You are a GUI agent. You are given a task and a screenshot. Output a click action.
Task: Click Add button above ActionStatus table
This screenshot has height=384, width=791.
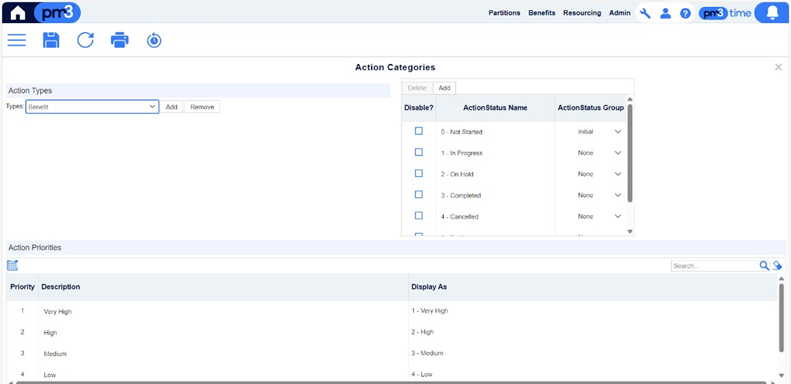444,88
